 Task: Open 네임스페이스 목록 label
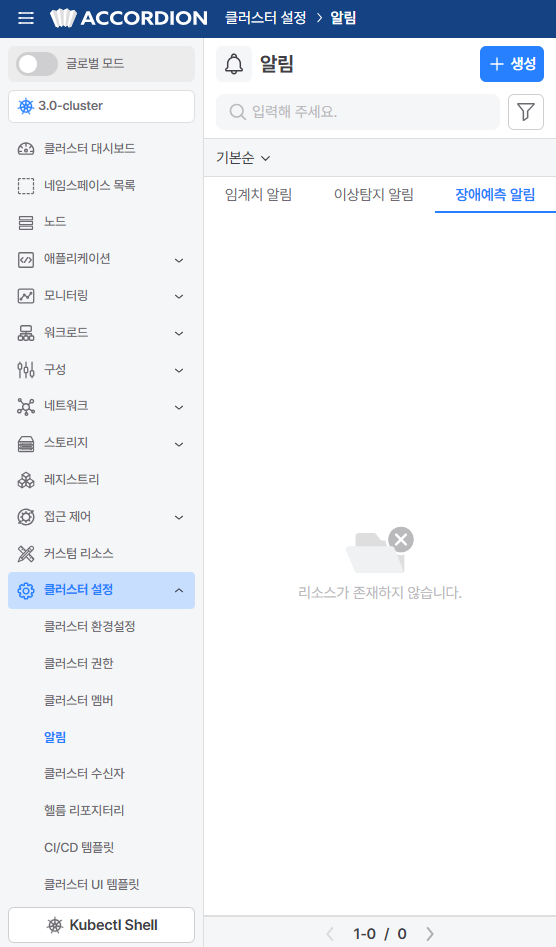89,185
